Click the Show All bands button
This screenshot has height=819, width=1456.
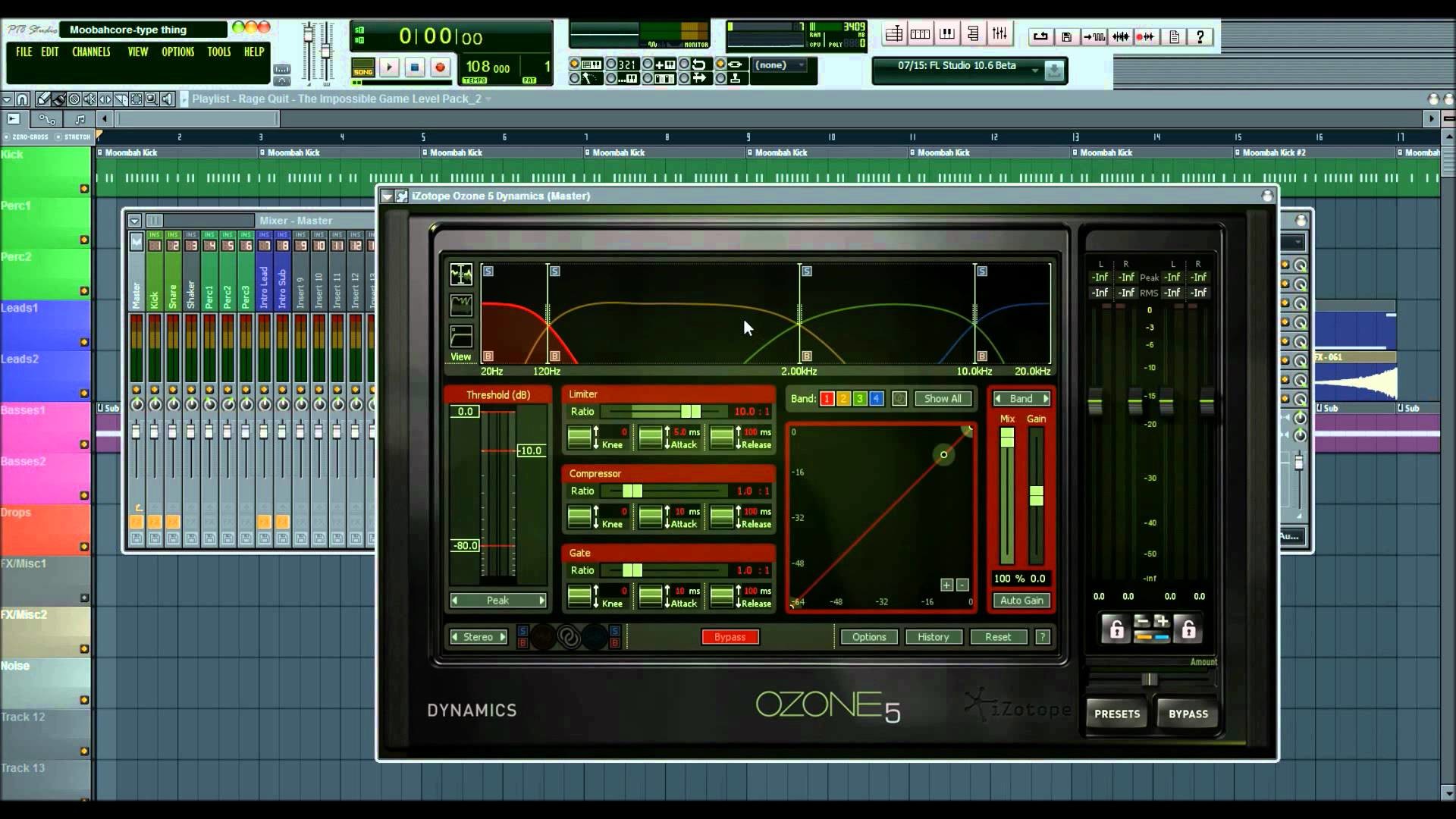[943, 399]
